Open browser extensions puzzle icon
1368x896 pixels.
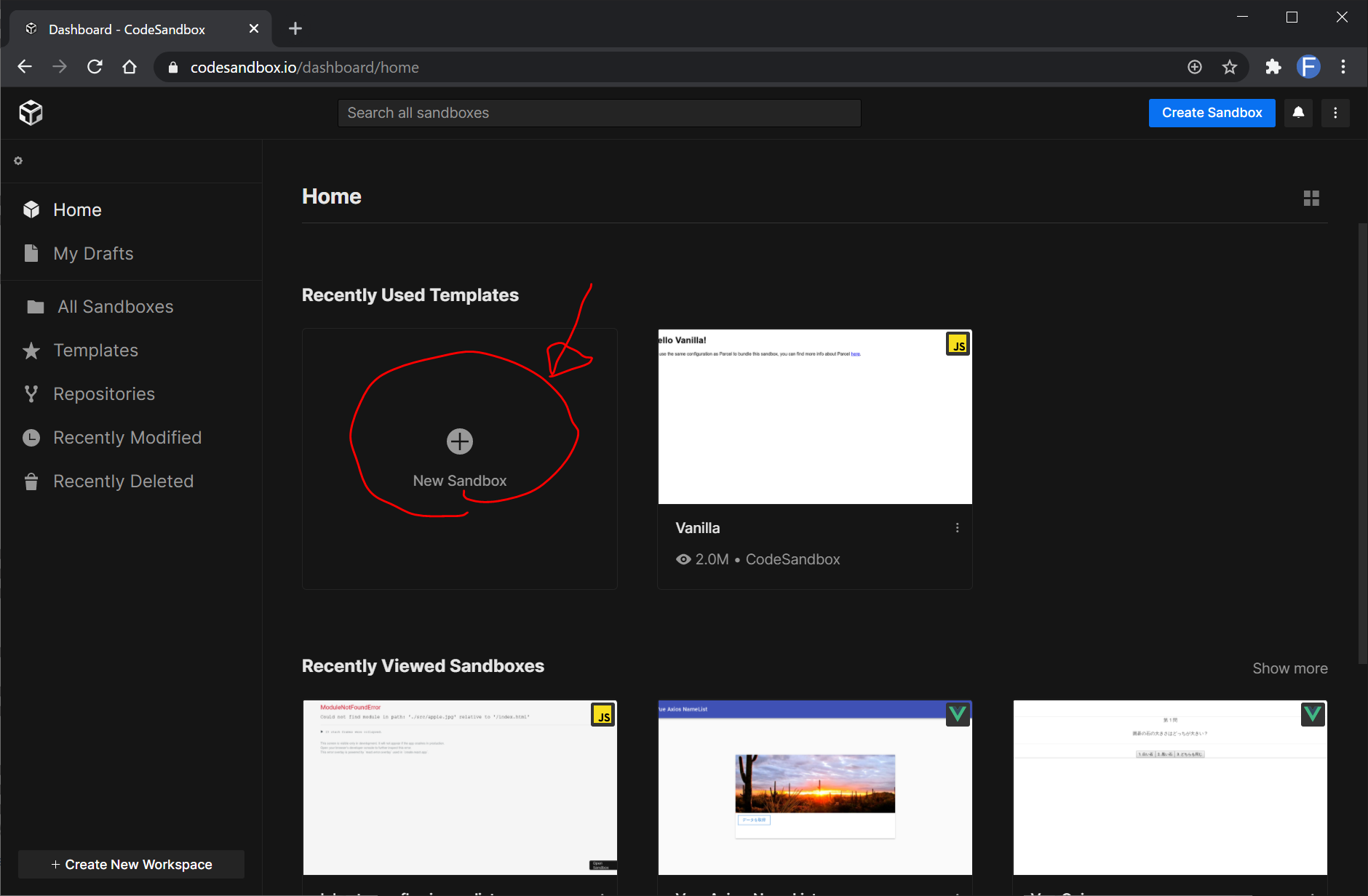tap(1273, 67)
